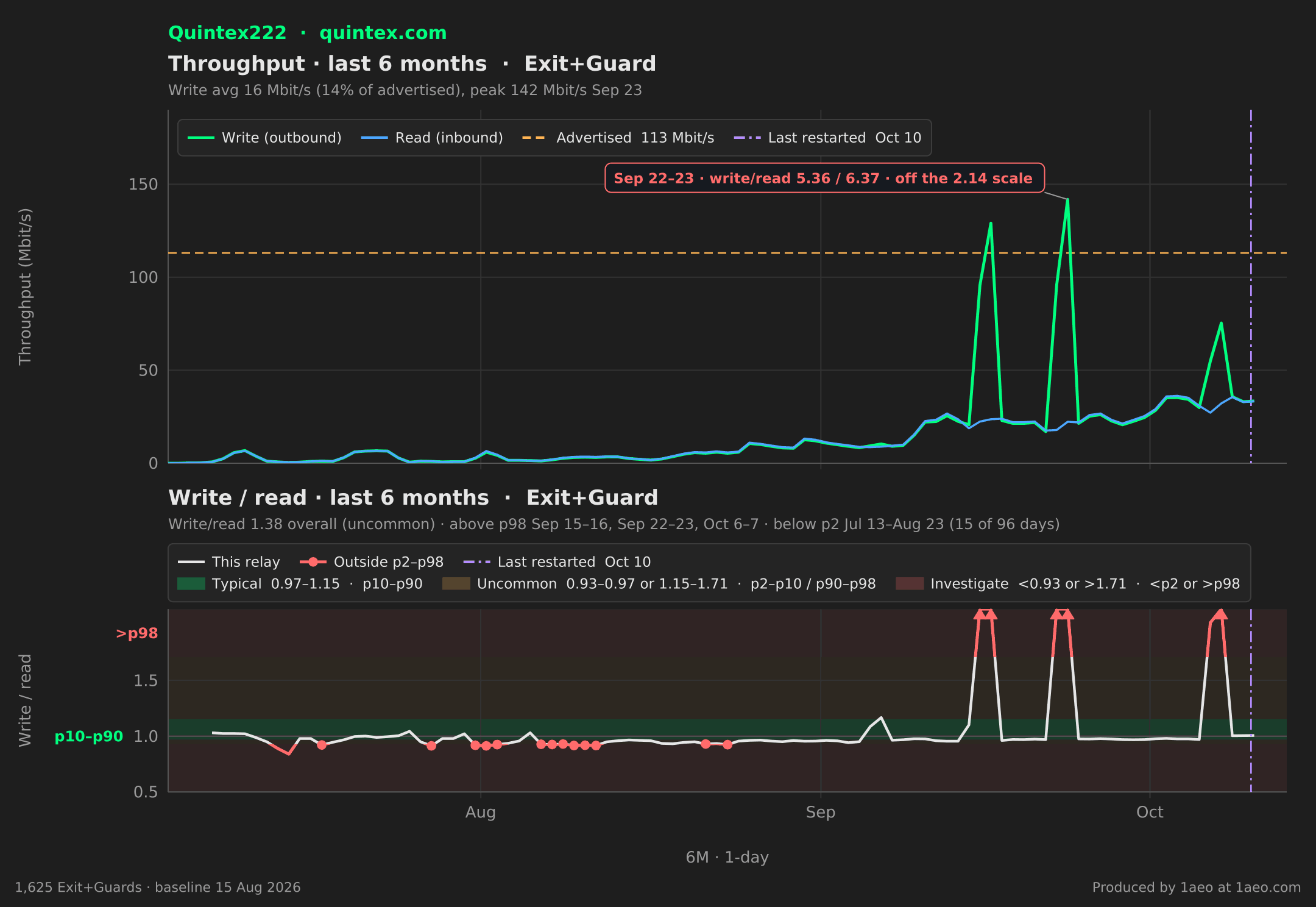Click the '>p98' axis label

point(136,633)
